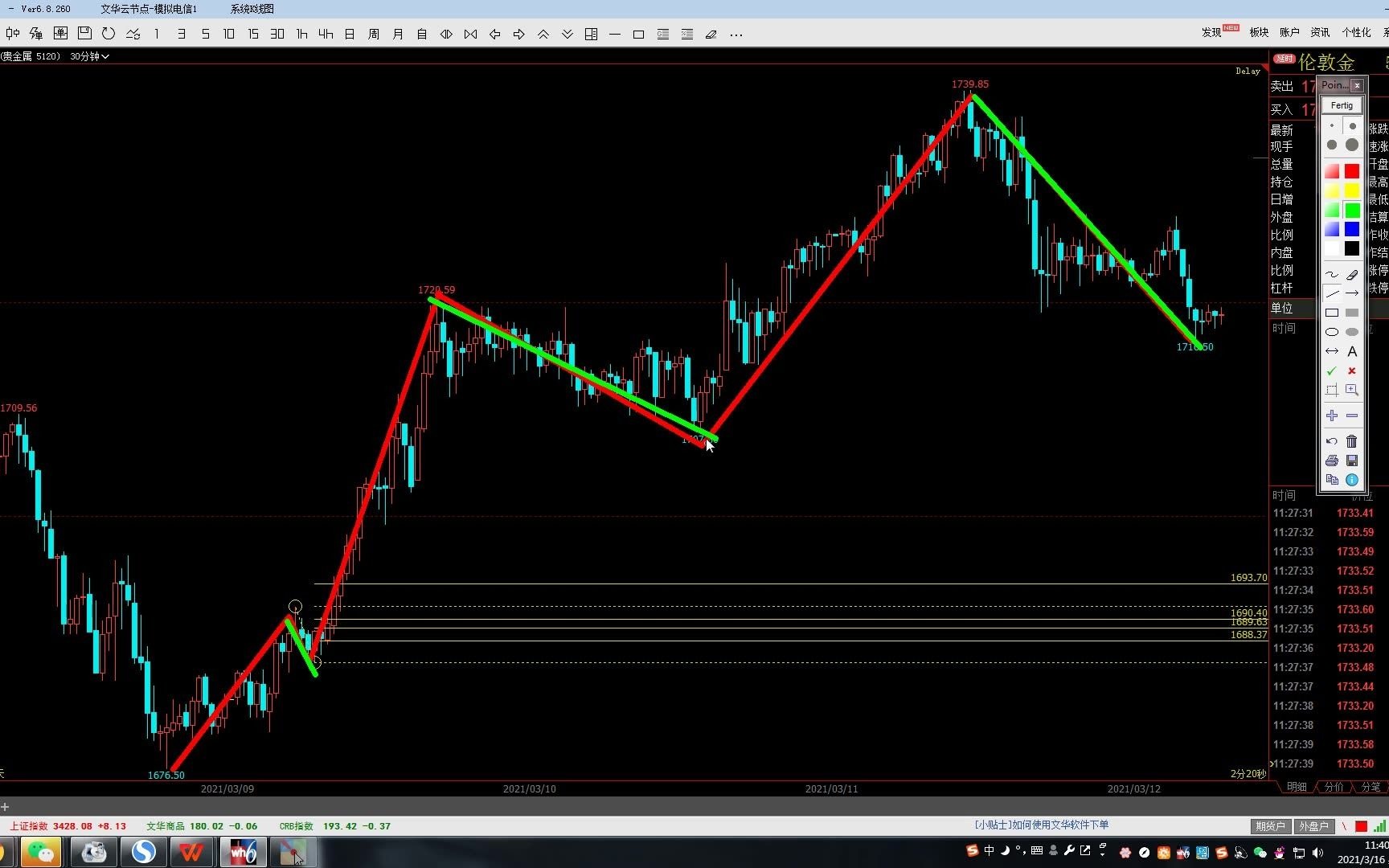Select the crop selection tool
Viewport: 1389px width, 868px height.
coord(1332,390)
